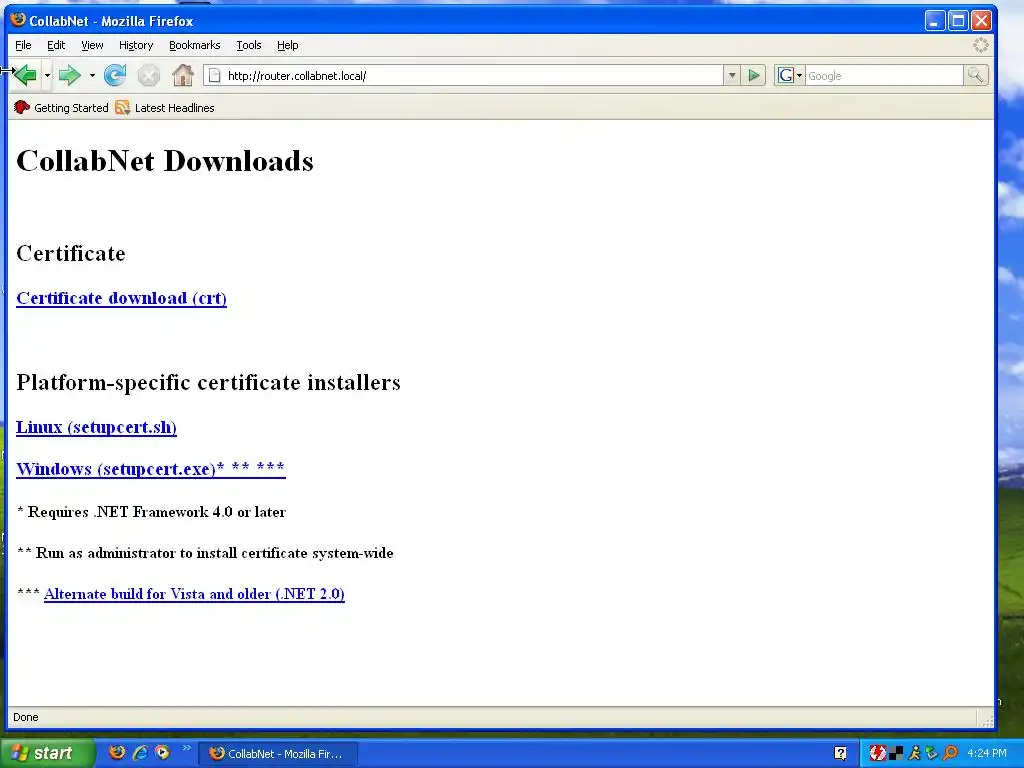1024x768 pixels.
Task: Expand the address bar URL history dropdown
Action: coord(732,76)
